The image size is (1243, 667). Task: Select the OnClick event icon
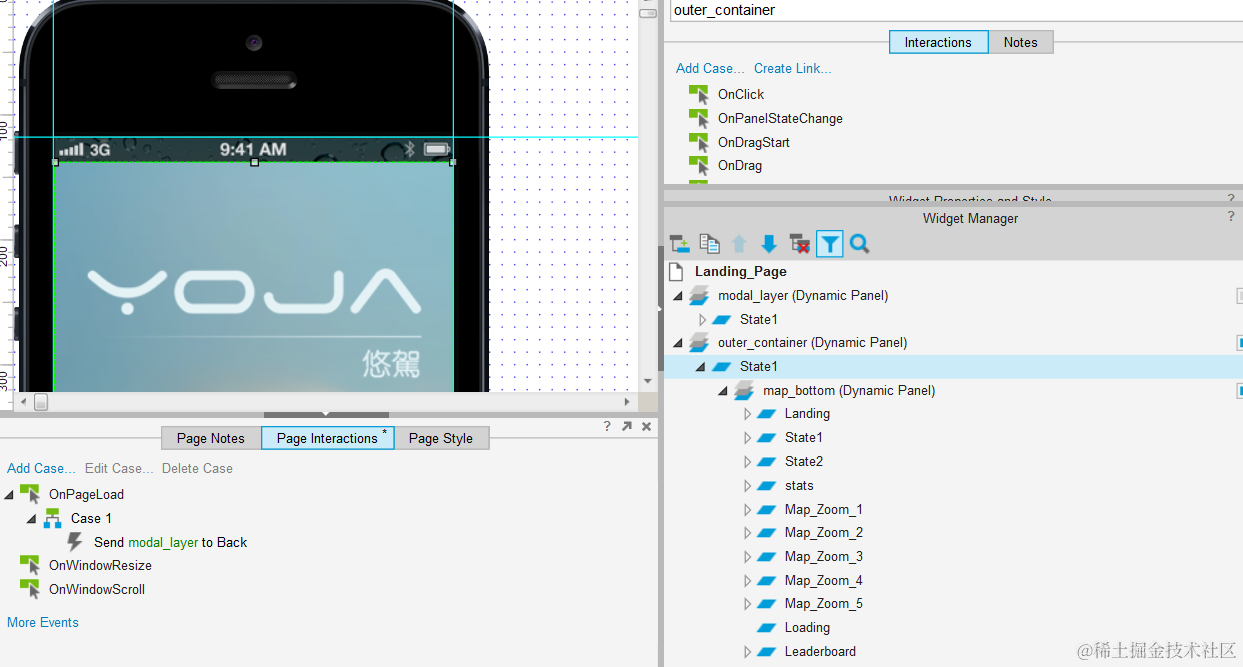[x=698, y=95]
